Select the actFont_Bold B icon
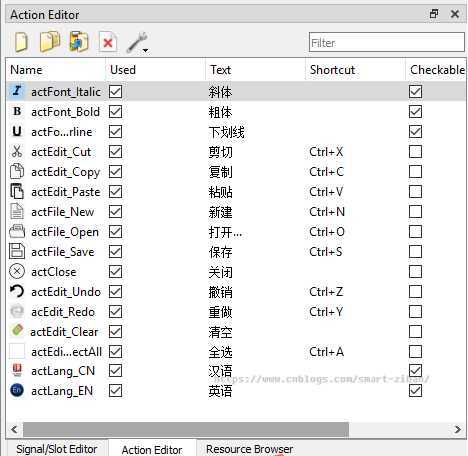This screenshot has width=468, height=456. (17, 111)
